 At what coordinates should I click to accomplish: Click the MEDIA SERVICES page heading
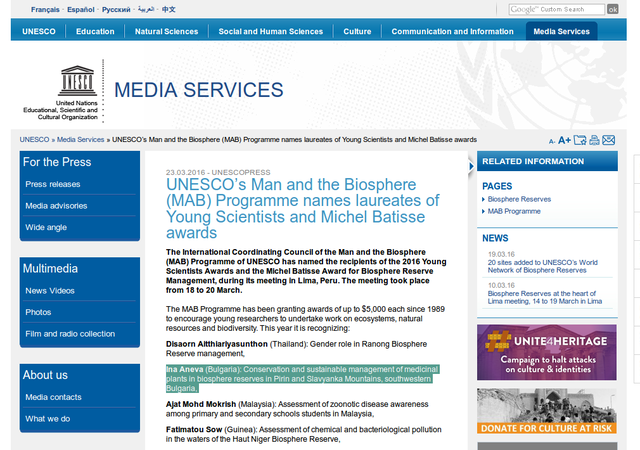(x=198, y=90)
